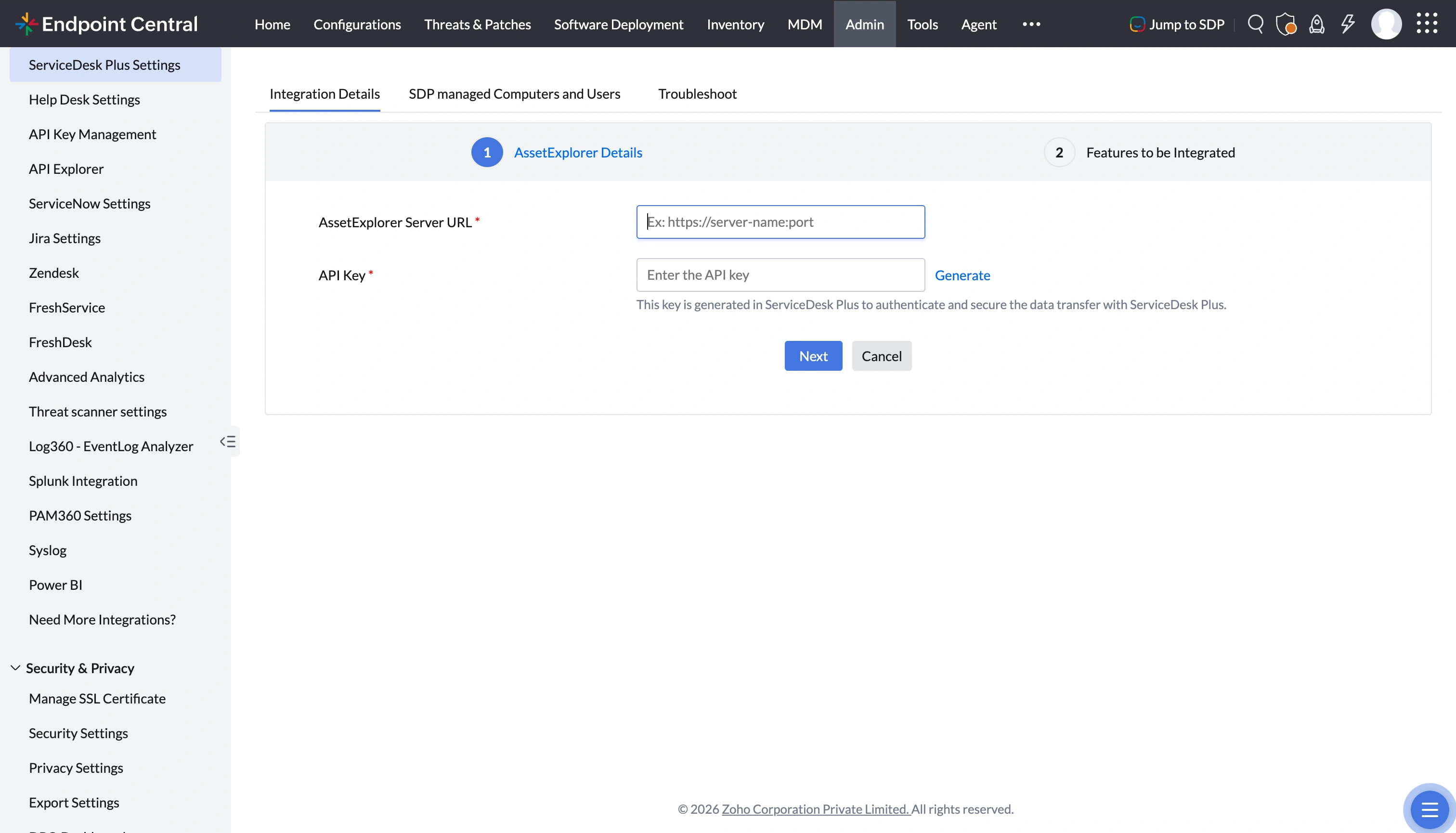Open Software Deployment menu

[618, 24]
